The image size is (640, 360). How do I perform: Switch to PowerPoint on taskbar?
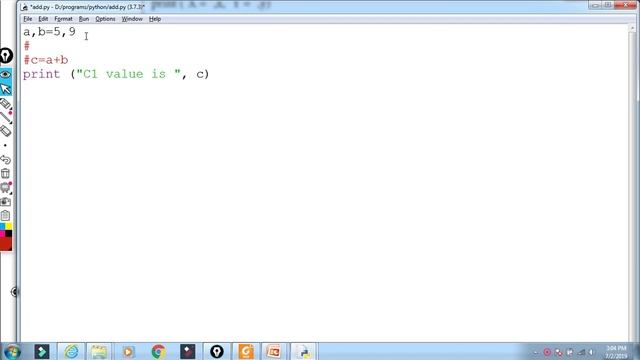click(273, 351)
